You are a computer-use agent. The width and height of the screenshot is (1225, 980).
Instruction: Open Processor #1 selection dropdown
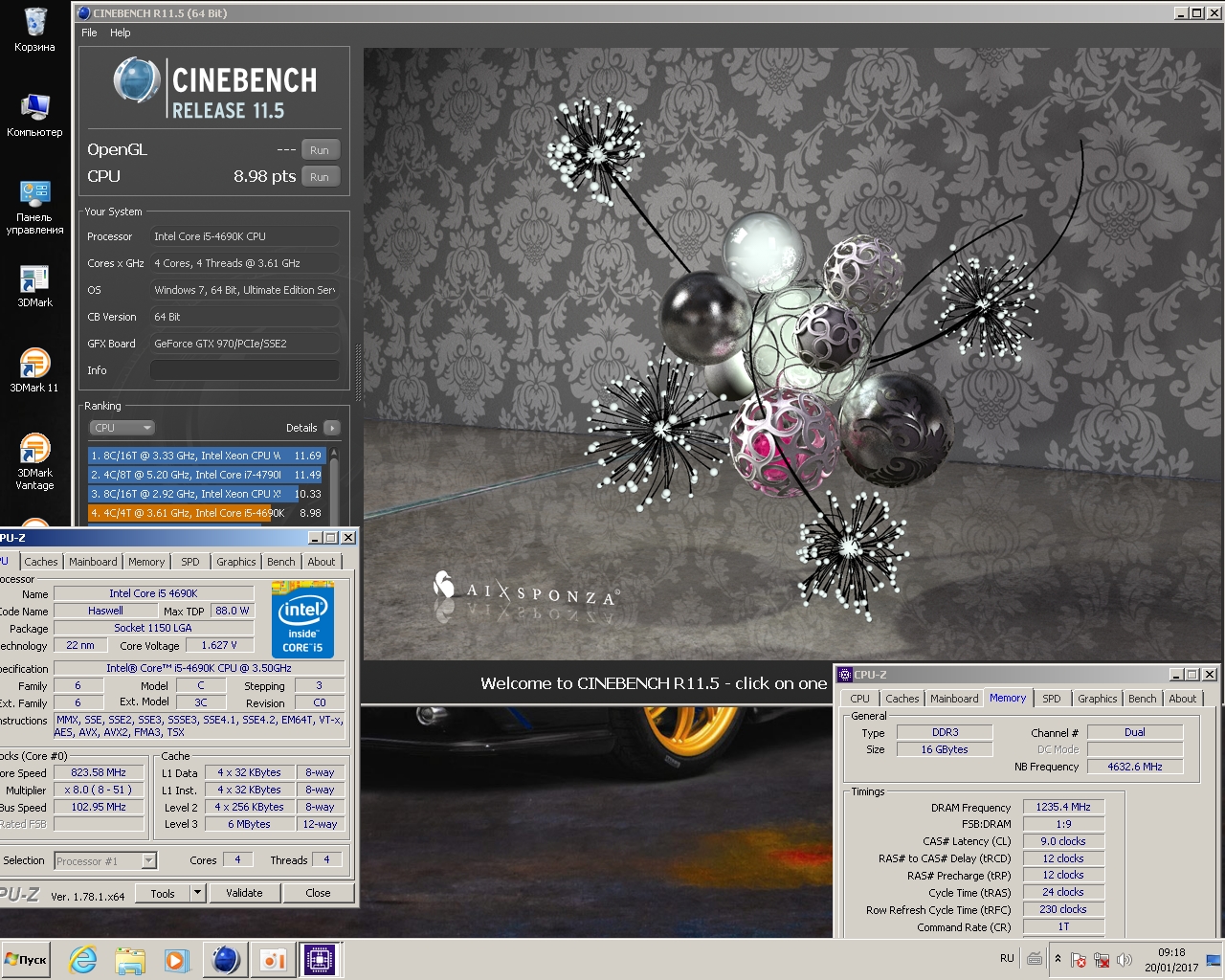click(105, 861)
